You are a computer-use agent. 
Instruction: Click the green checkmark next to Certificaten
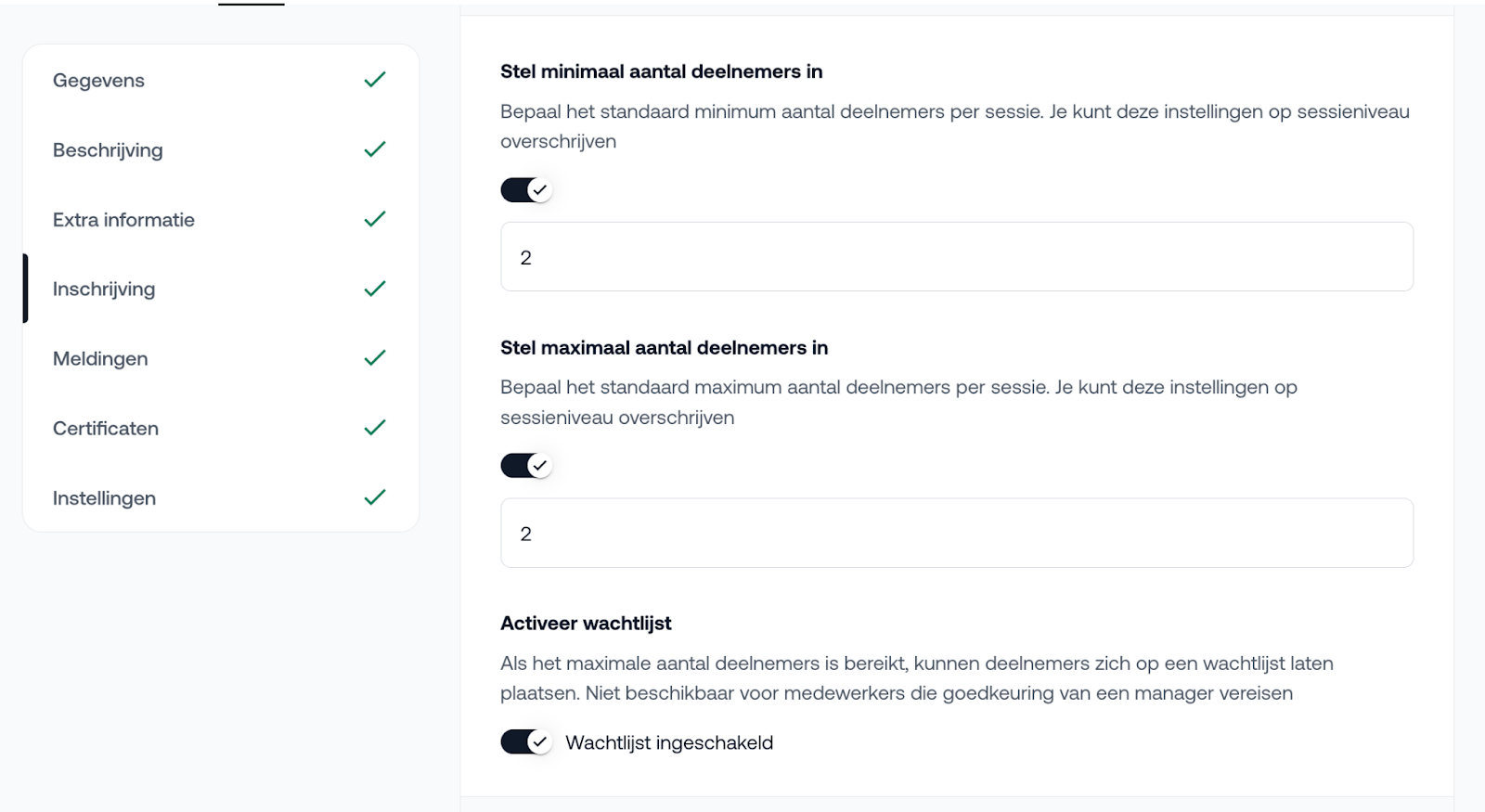pos(375,428)
